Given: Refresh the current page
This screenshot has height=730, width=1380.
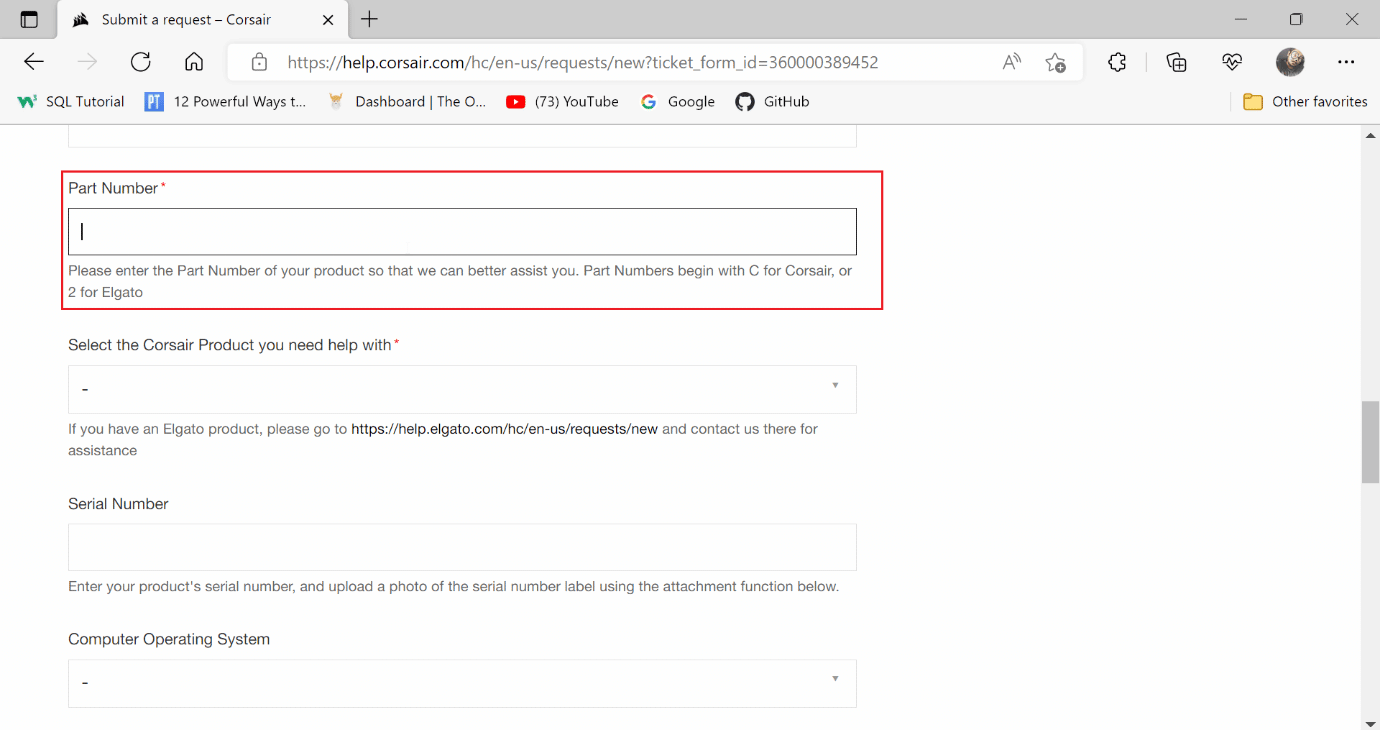Looking at the screenshot, I should 141,62.
